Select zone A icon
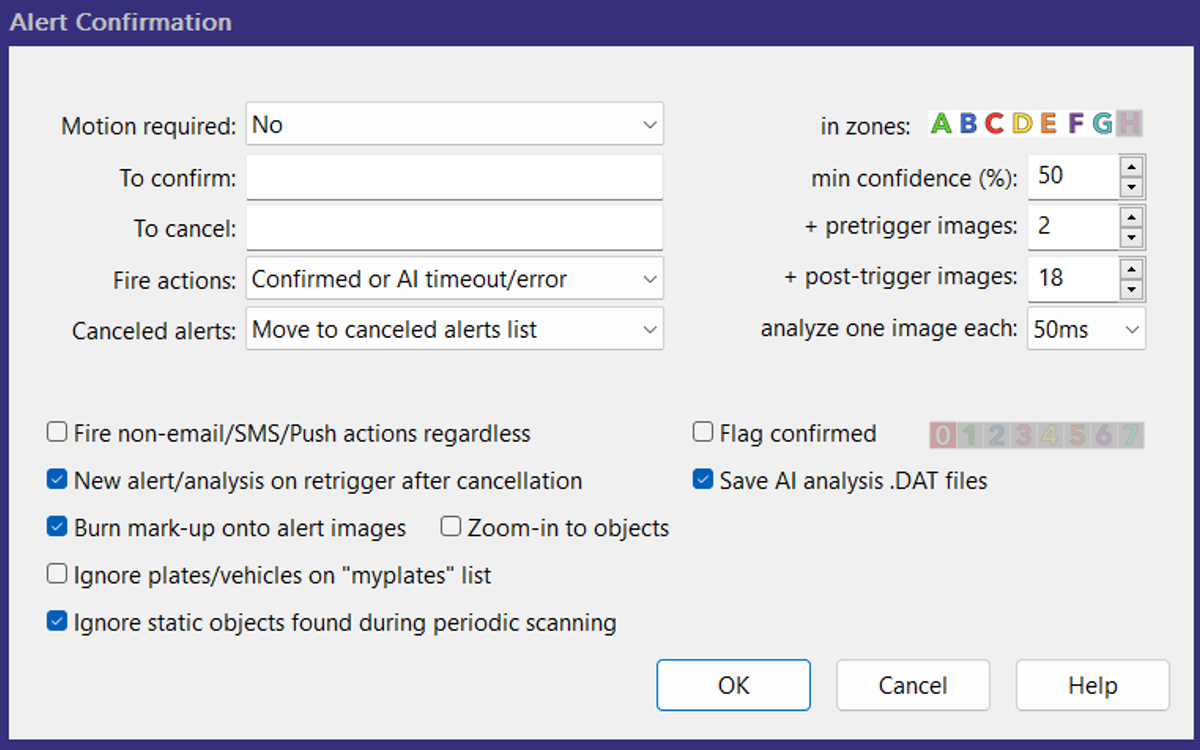The height and width of the screenshot is (750, 1200). 941,124
